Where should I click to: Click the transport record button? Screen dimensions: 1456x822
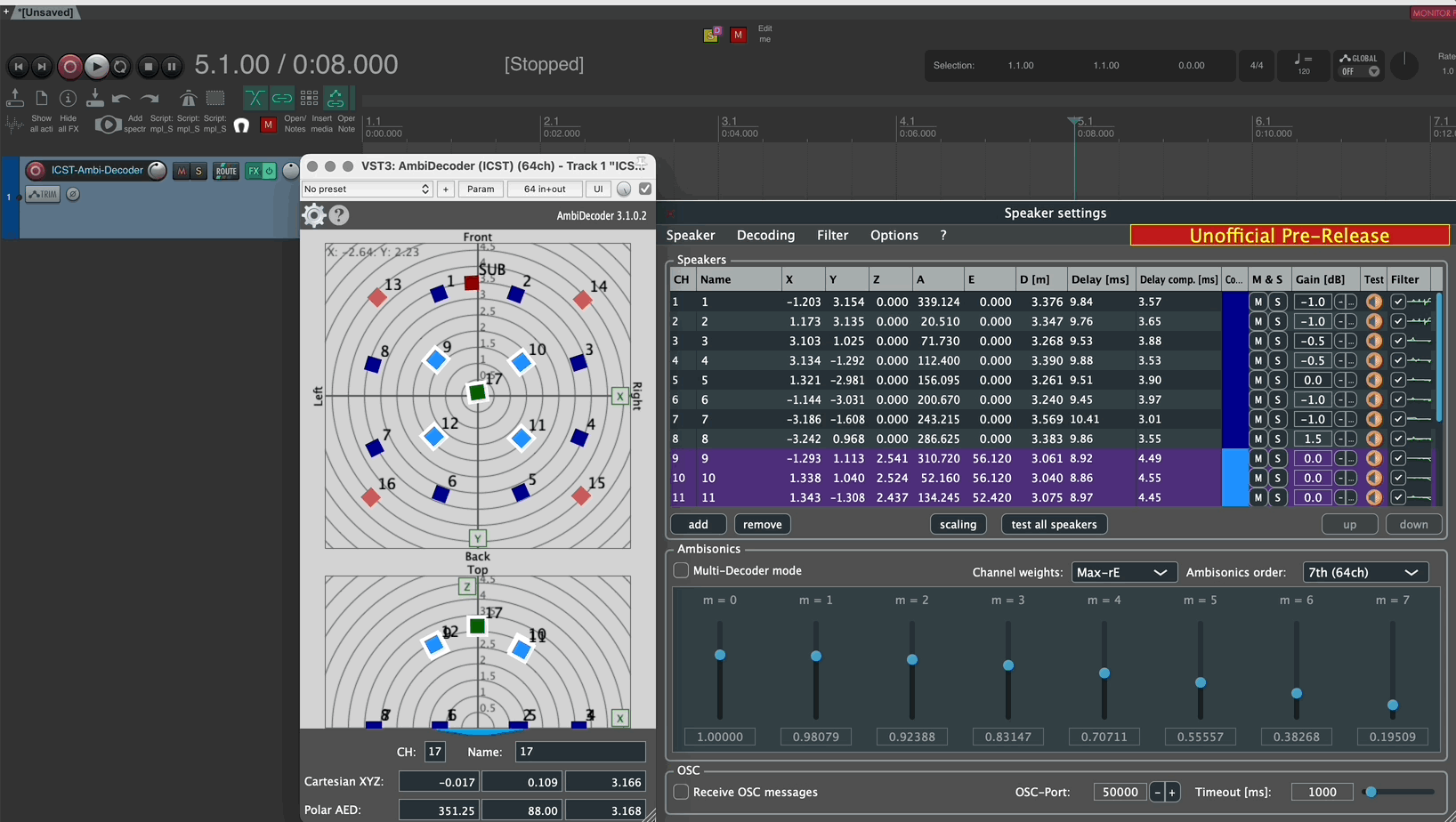click(69, 66)
